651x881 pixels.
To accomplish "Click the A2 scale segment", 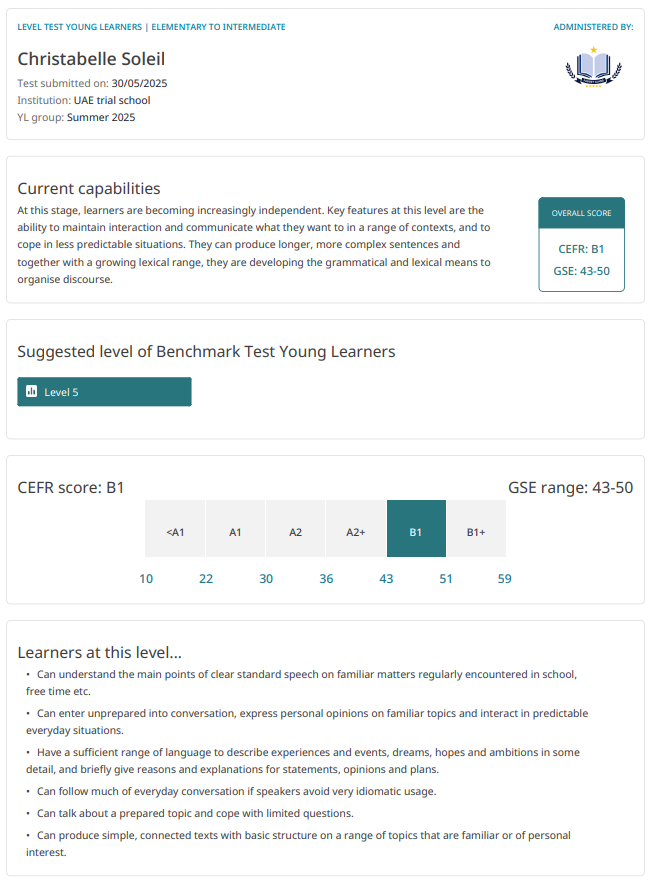I will point(296,532).
